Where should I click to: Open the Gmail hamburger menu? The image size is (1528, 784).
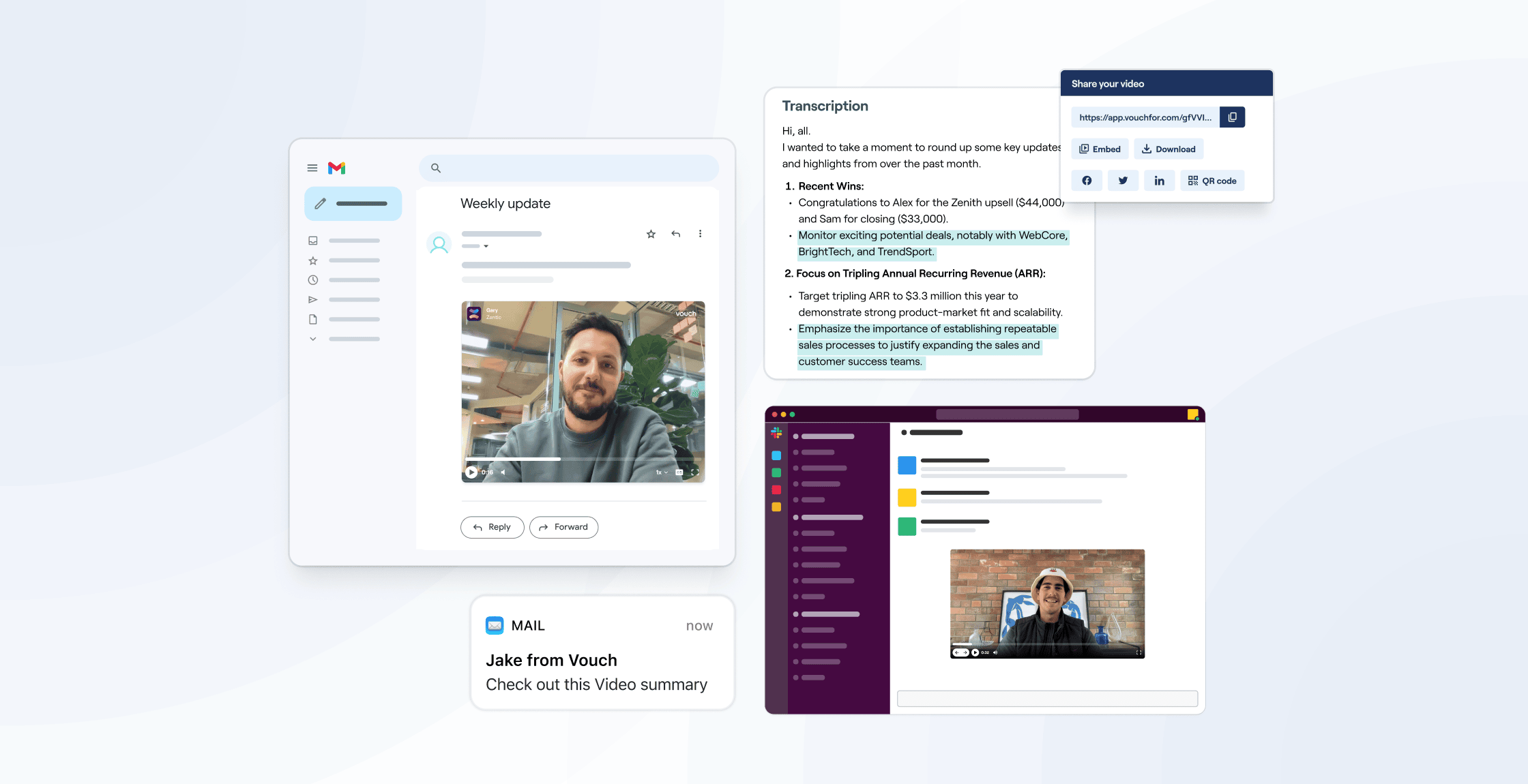pos(312,168)
